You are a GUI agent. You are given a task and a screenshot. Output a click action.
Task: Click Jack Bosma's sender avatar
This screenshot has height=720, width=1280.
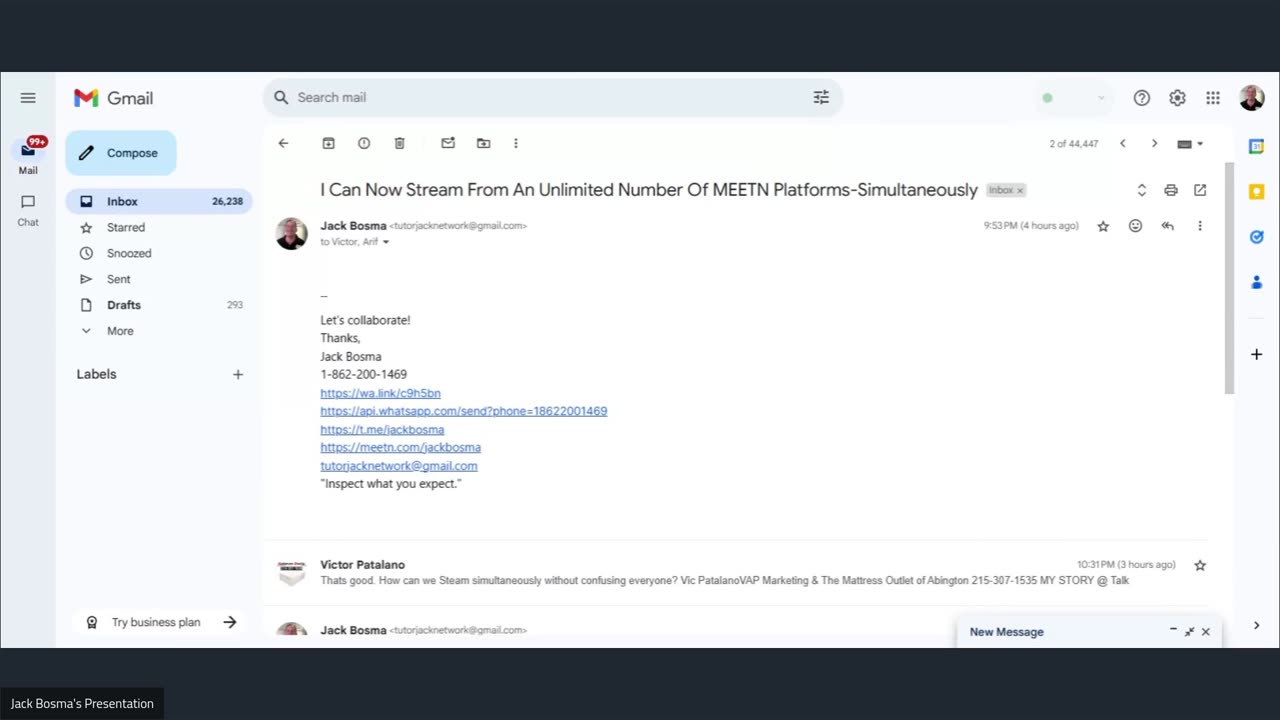(x=291, y=233)
